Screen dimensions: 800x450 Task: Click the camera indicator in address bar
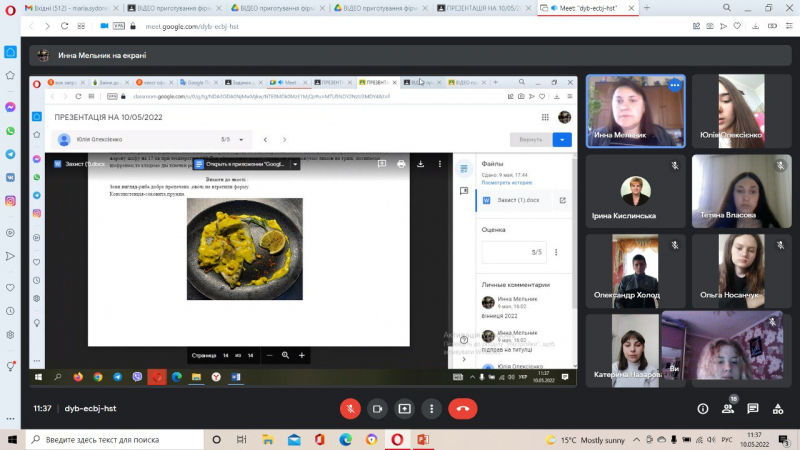pos(104,26)
